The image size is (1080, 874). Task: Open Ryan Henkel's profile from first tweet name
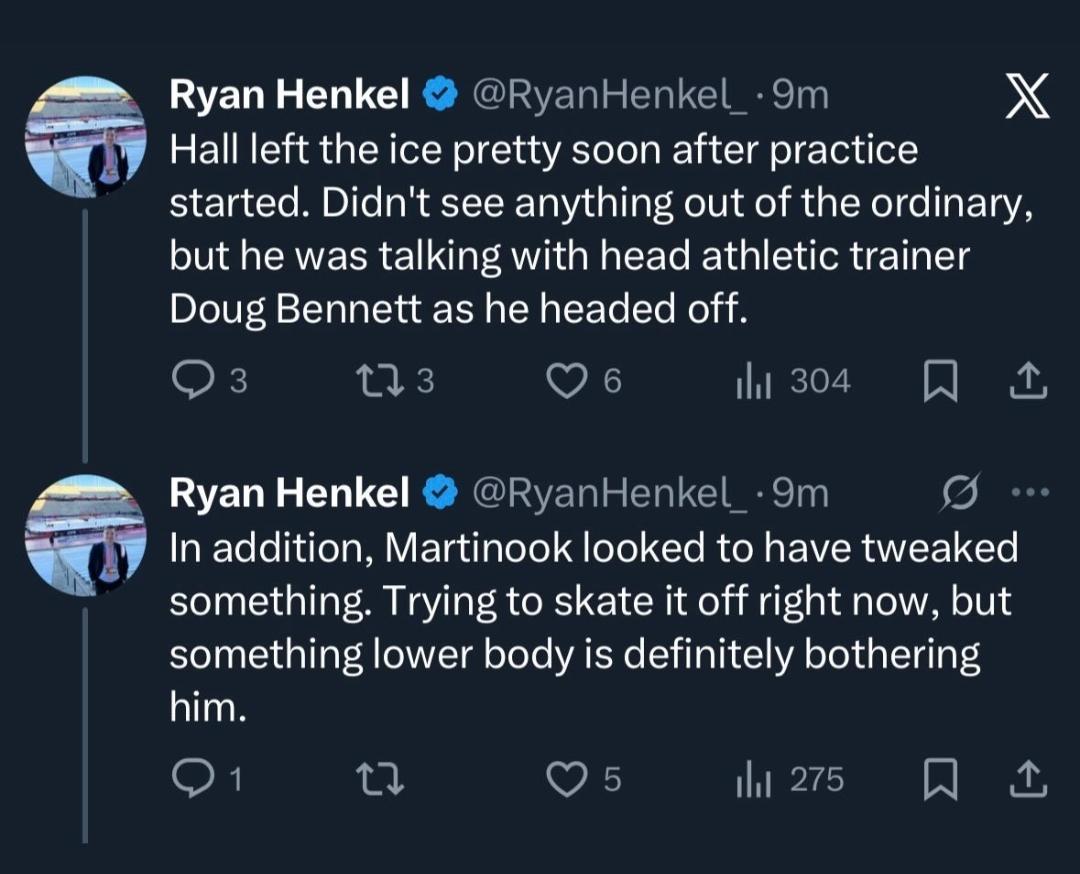point(290,95)
